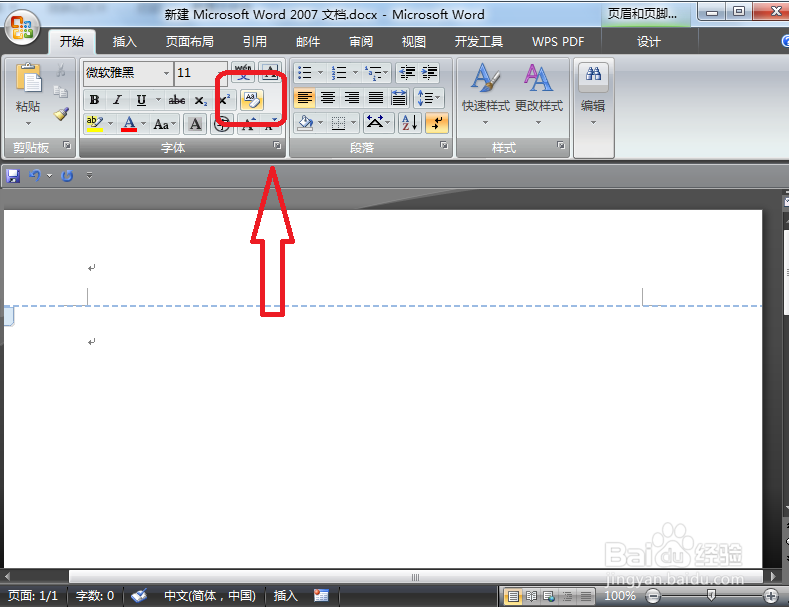Click the Undo arrow icon
The width and height of the screenshot is (789, 607).
[35, 176]
